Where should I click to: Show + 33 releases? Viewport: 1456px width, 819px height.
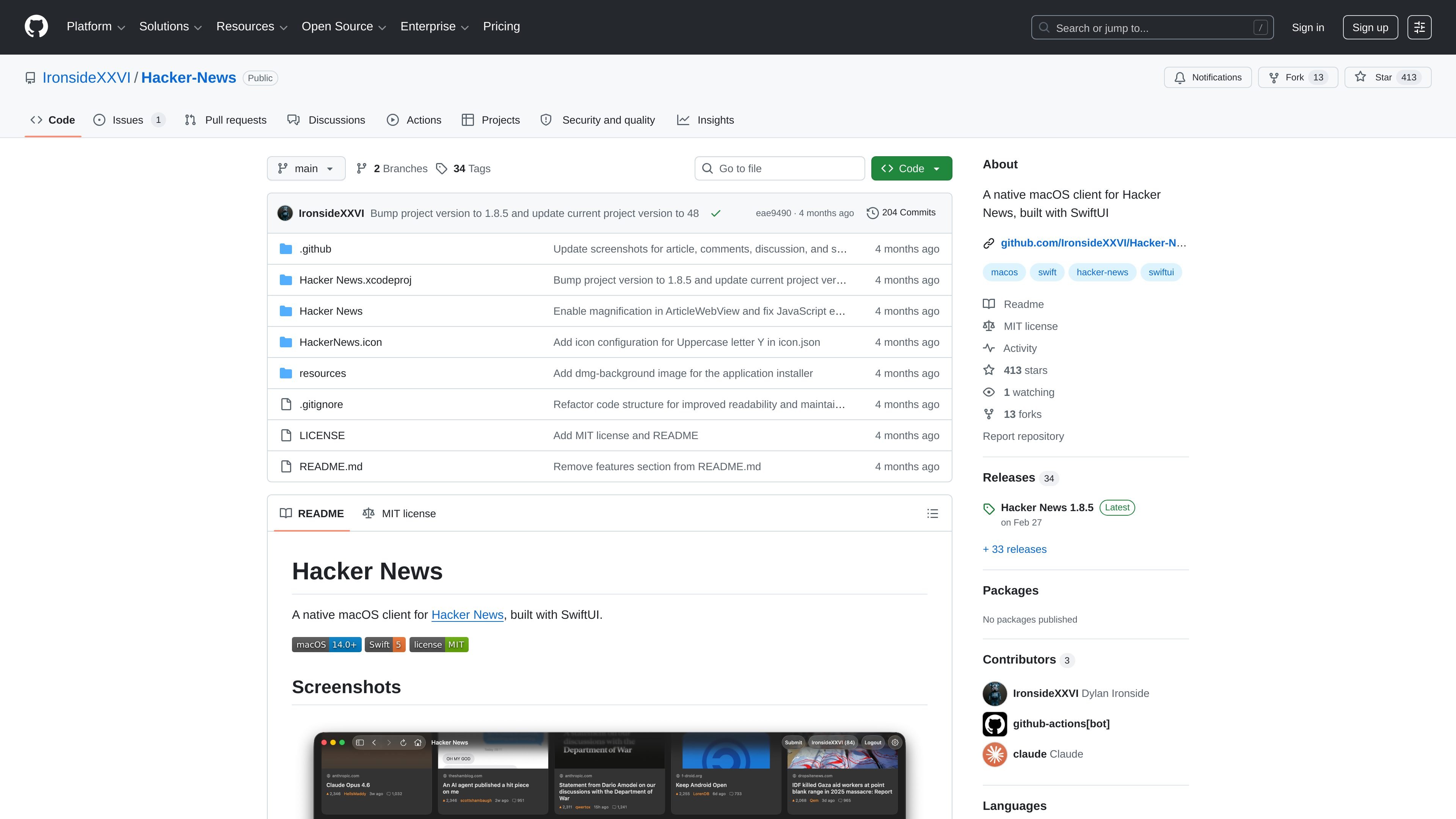pos(1015,549)
